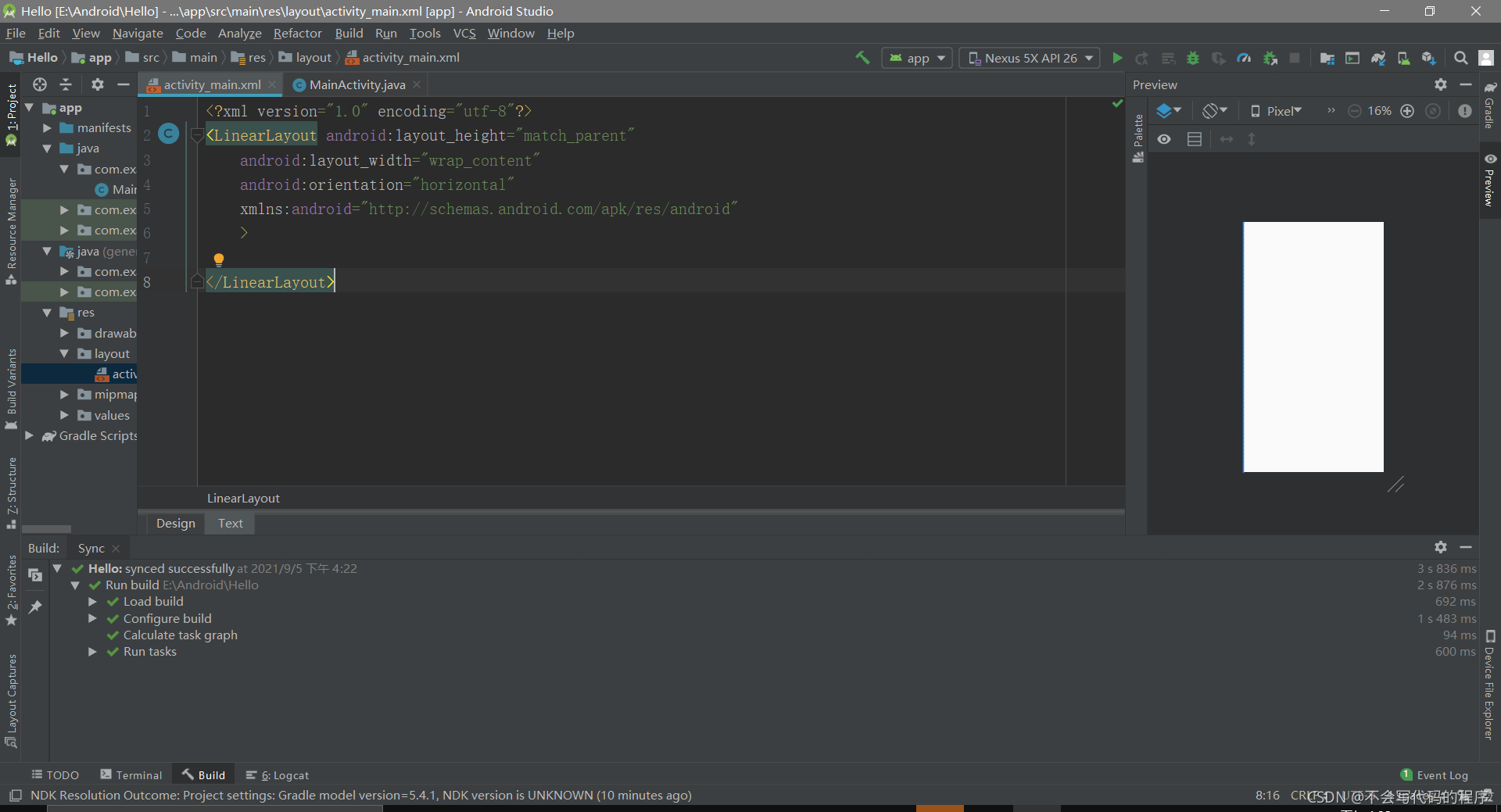Zoom out the layout preview
1501x812 pixels.
coord(1355,111)
